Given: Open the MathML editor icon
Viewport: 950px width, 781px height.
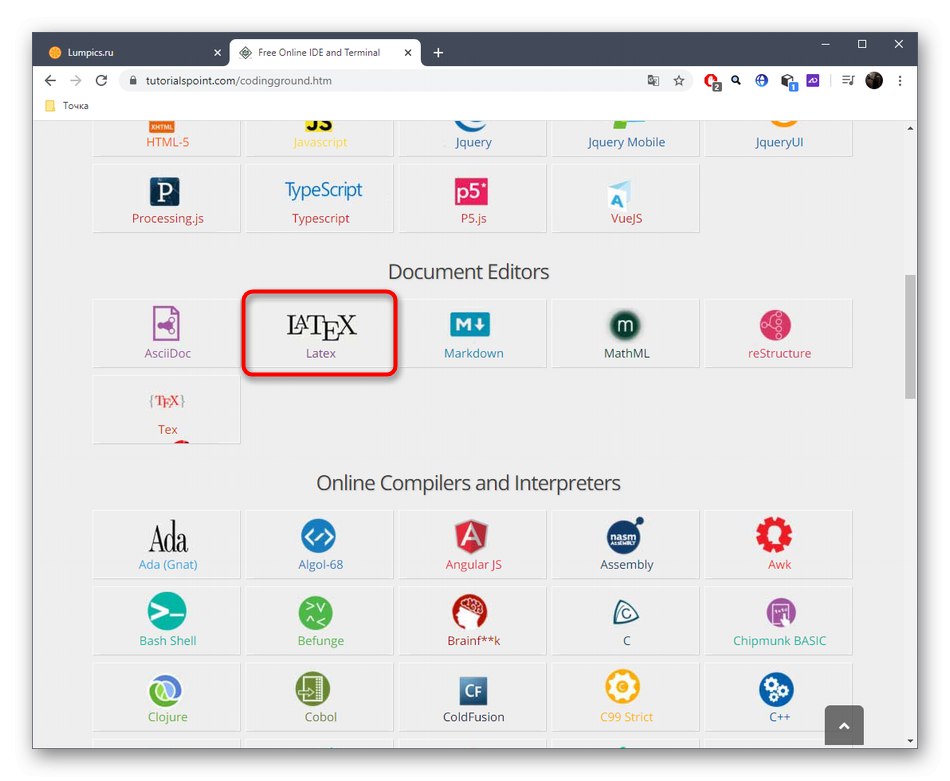Looking at the screenshot, I should point(625,325).
